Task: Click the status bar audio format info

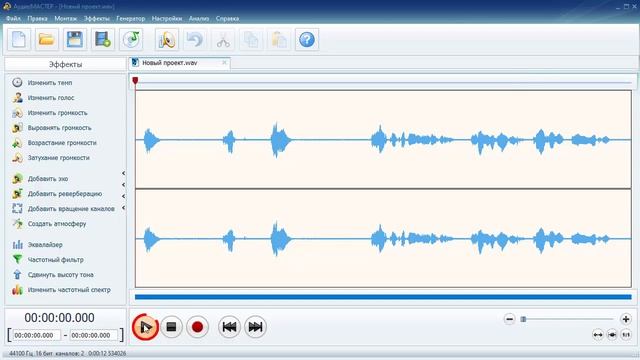Action: point(67,353)
